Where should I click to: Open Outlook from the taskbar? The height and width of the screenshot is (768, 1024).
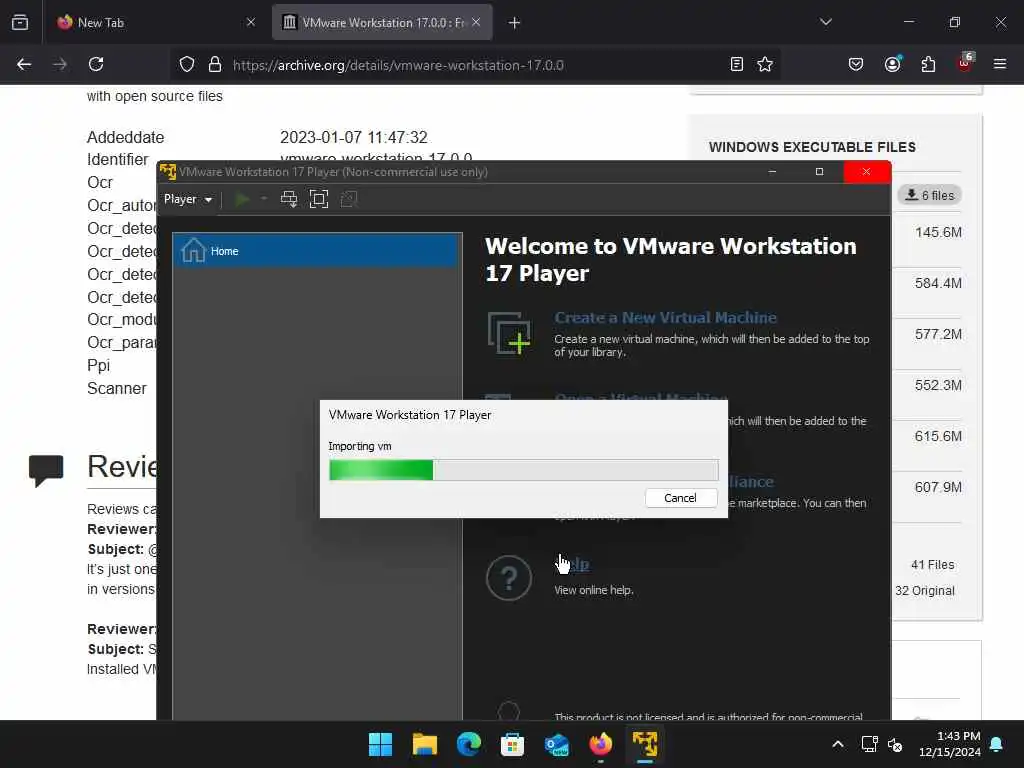click(556, 744)
